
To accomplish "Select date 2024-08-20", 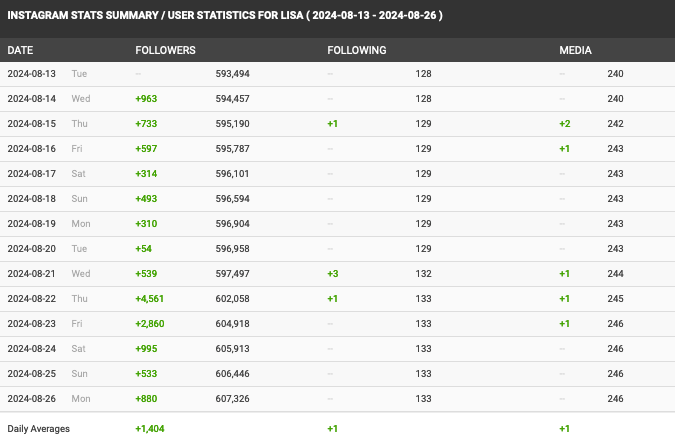I will coord(31,248).
